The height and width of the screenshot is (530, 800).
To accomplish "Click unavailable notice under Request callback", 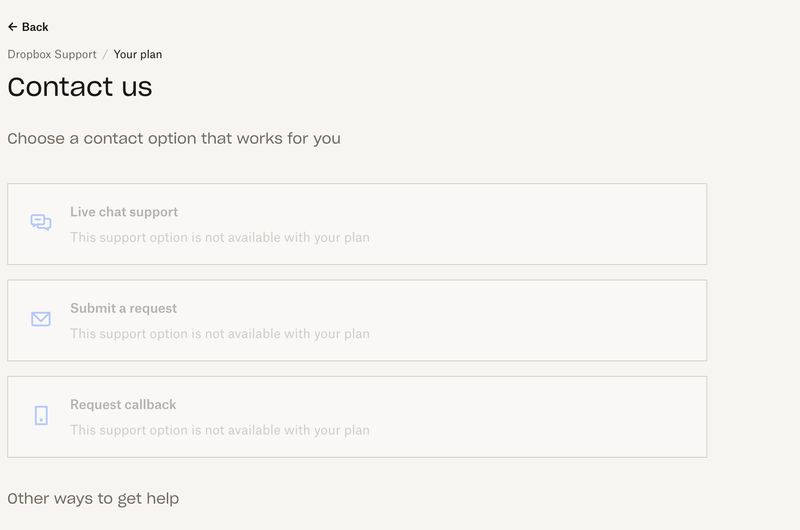I will tap(220, 430).
